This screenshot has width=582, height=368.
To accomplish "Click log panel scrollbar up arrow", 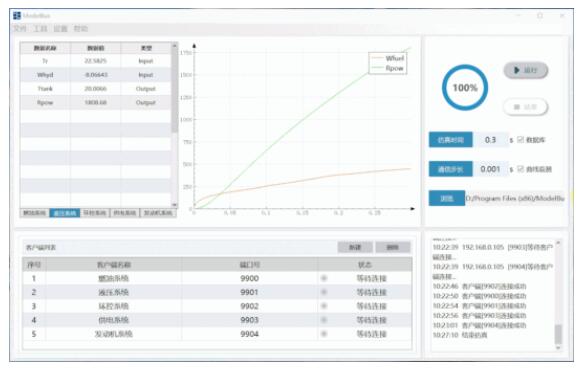I will coord(558,243).
